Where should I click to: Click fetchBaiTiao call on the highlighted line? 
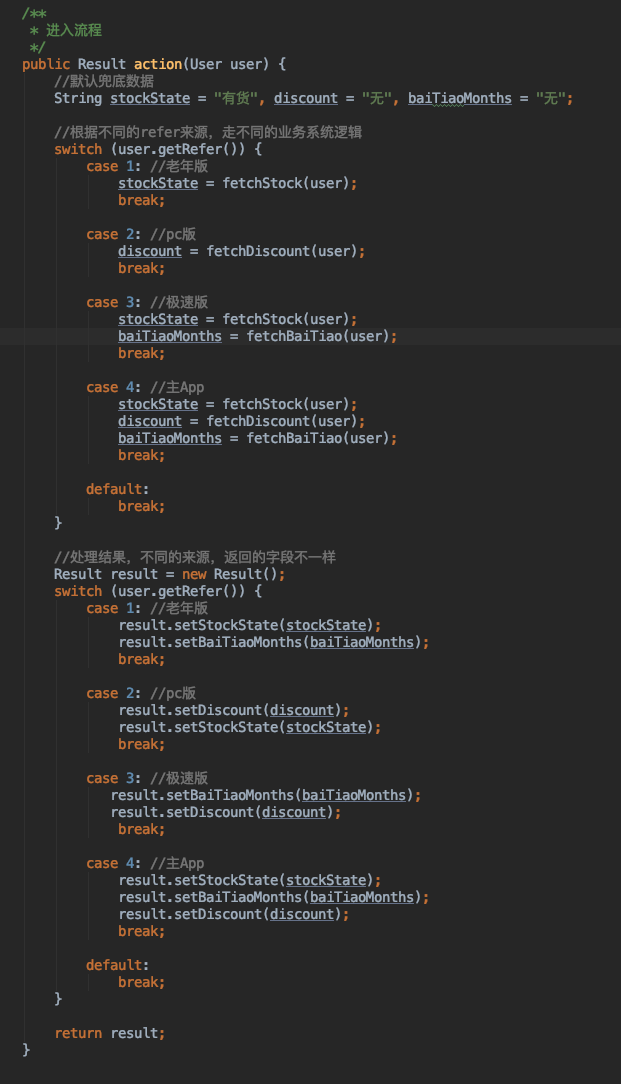coord(294,336)
